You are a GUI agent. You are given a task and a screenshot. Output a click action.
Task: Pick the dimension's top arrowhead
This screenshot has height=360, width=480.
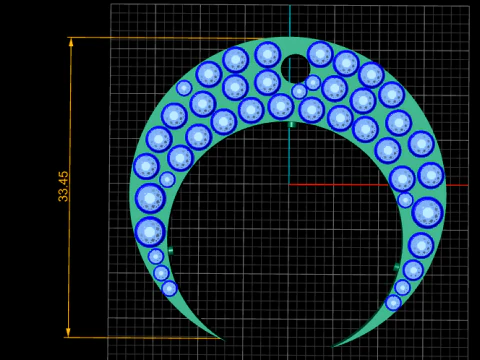pyautogui.click(x=71, y=42)
